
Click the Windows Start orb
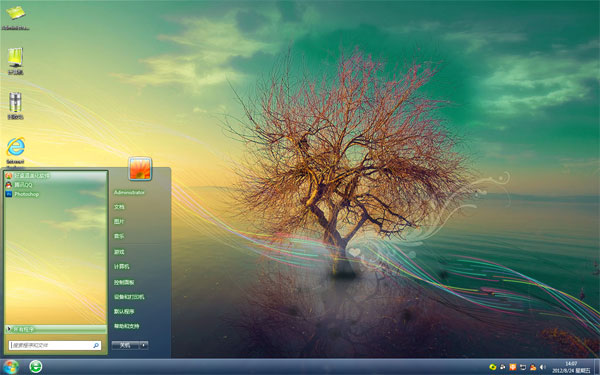[x=10, y=367]
